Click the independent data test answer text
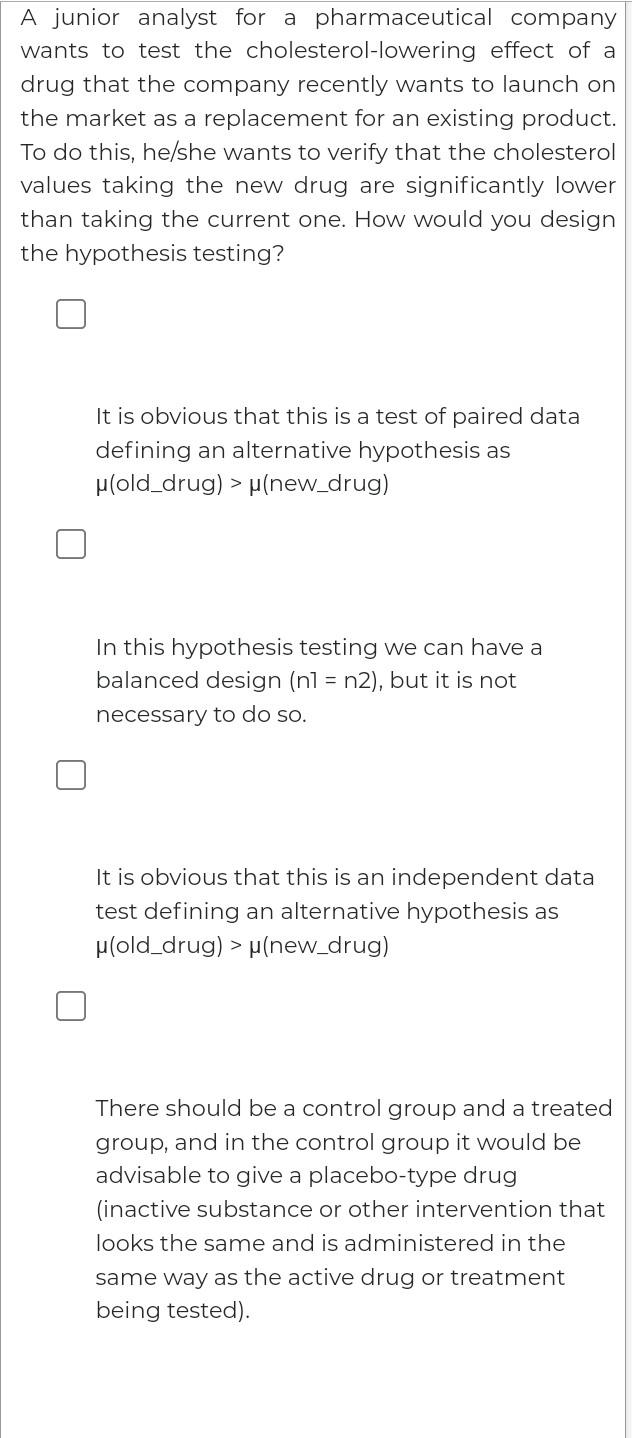Viewport: 632px width, 1438px height. (x=345, y=911)
